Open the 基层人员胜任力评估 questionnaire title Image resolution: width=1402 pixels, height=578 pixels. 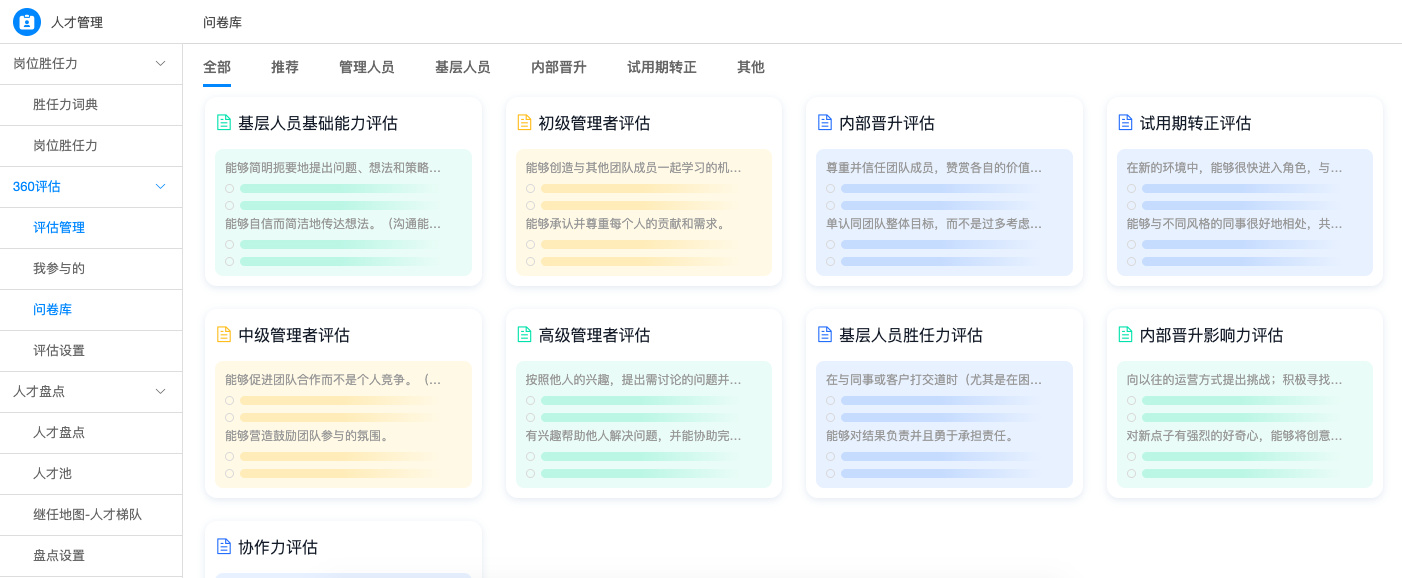coord(911,335)
